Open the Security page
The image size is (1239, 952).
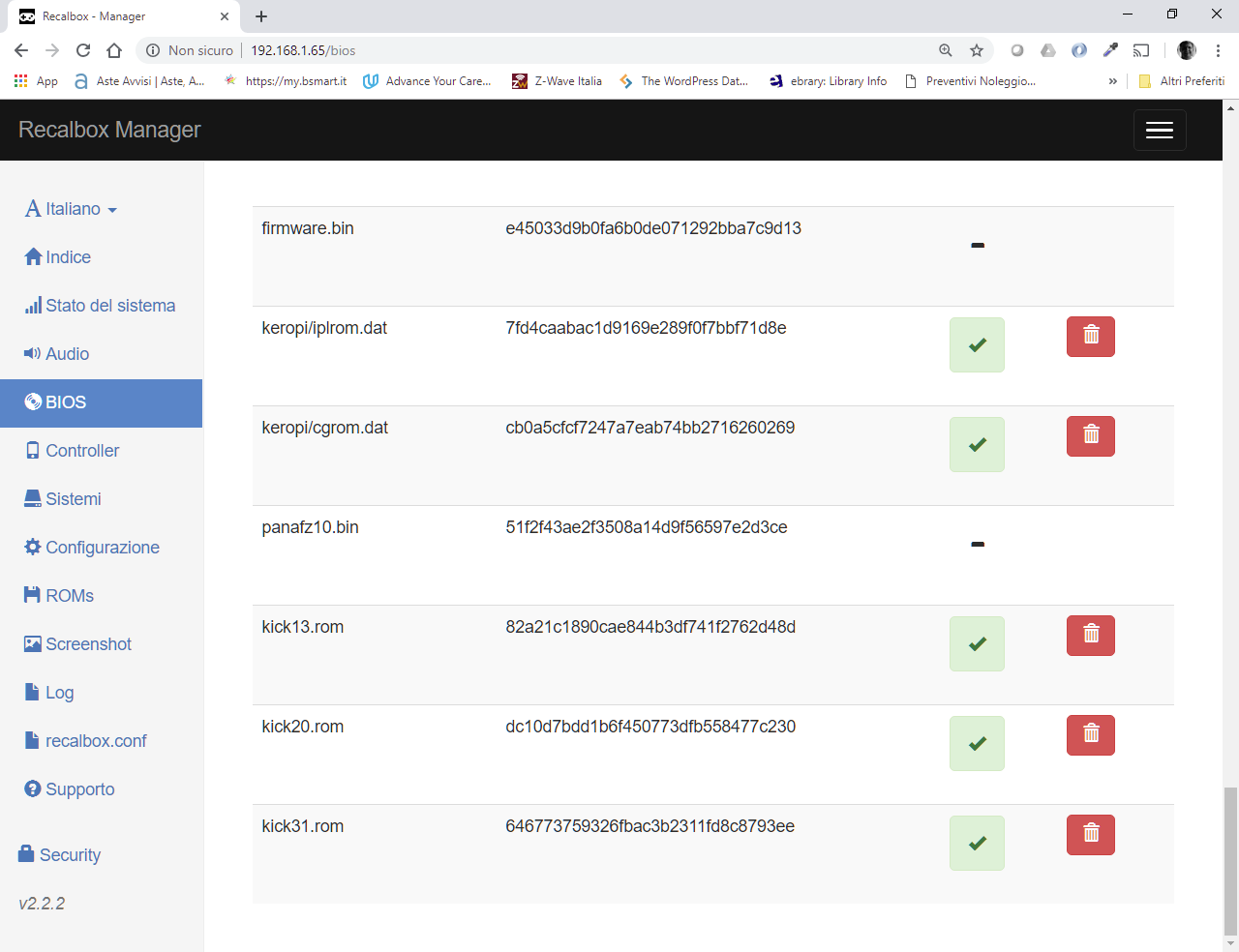[x=60, y=855]
